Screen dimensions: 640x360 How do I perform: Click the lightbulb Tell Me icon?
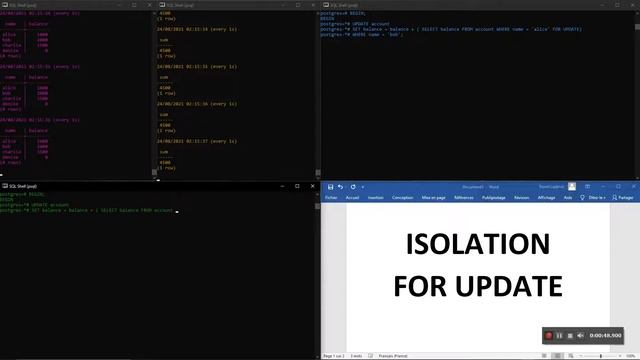582,198
